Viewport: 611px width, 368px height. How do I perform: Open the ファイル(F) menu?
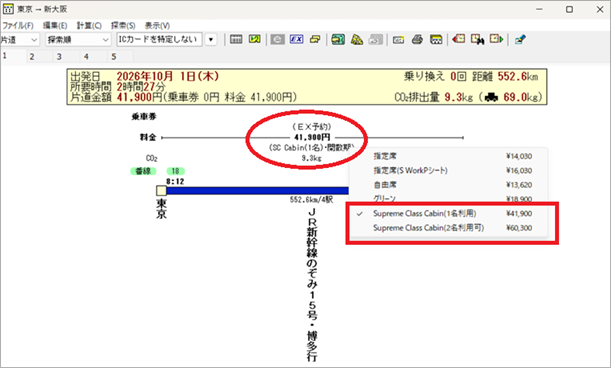tap(17, 25)
